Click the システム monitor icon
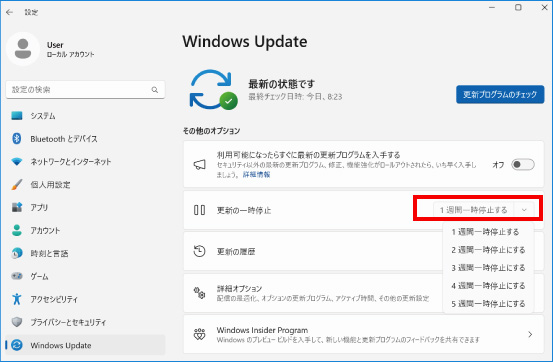Image resolution: width=553 pixels, height=362 pixels. [x=17, y=116]
